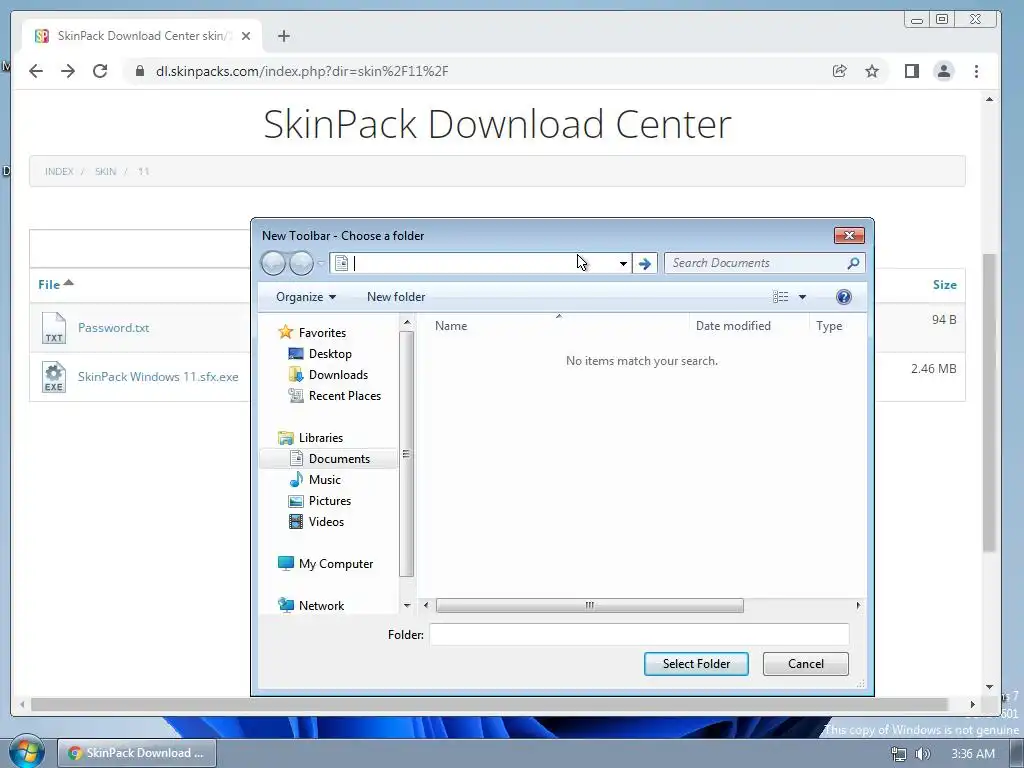Select My Computer in navigation pane
Screen dimensions: 1024x768
336,564
